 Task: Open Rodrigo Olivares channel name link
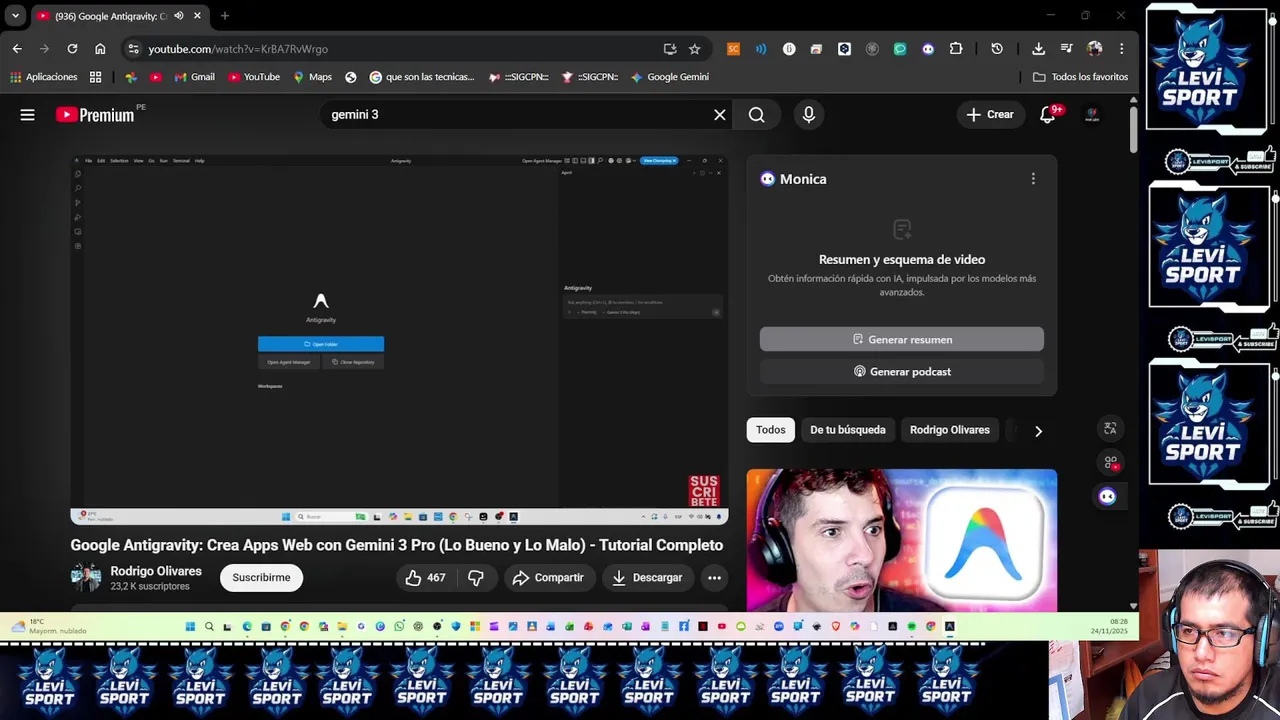[156, 571]
